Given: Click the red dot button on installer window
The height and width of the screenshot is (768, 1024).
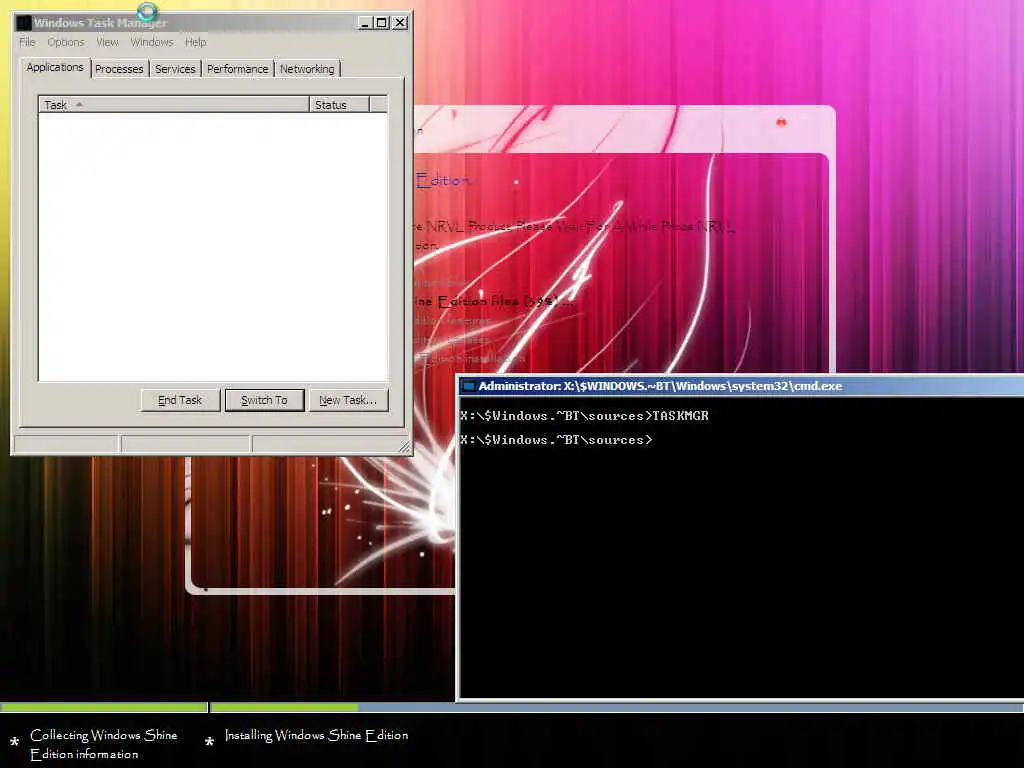Looking at the screenshot, I should click(781, 122).
